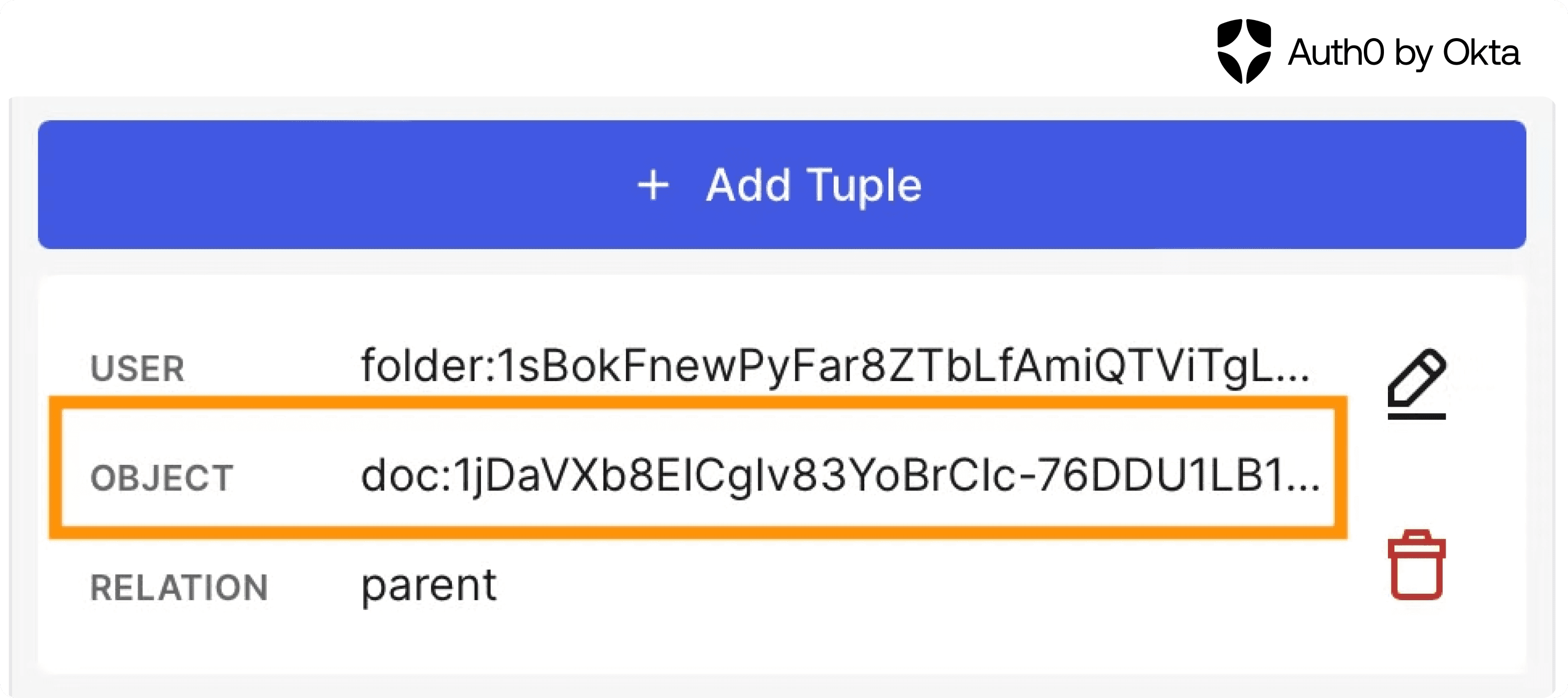Select the RELATION field label
The width and height of the screenshot is (1568, 698).
179,588
